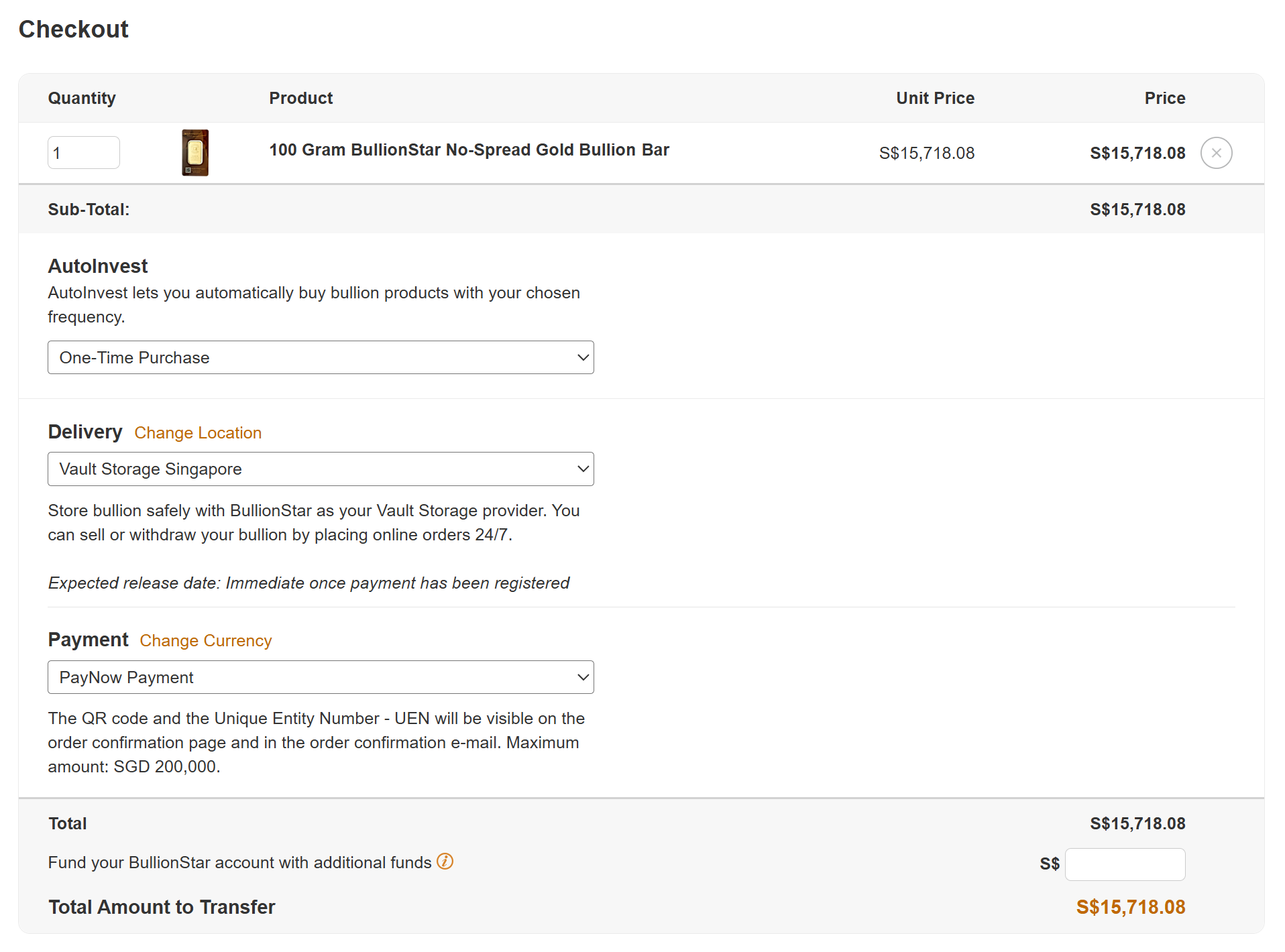Open the PayNow Payment method dropdown
1285x952 pixels.
pyautogui.click(x=321, y=677)
